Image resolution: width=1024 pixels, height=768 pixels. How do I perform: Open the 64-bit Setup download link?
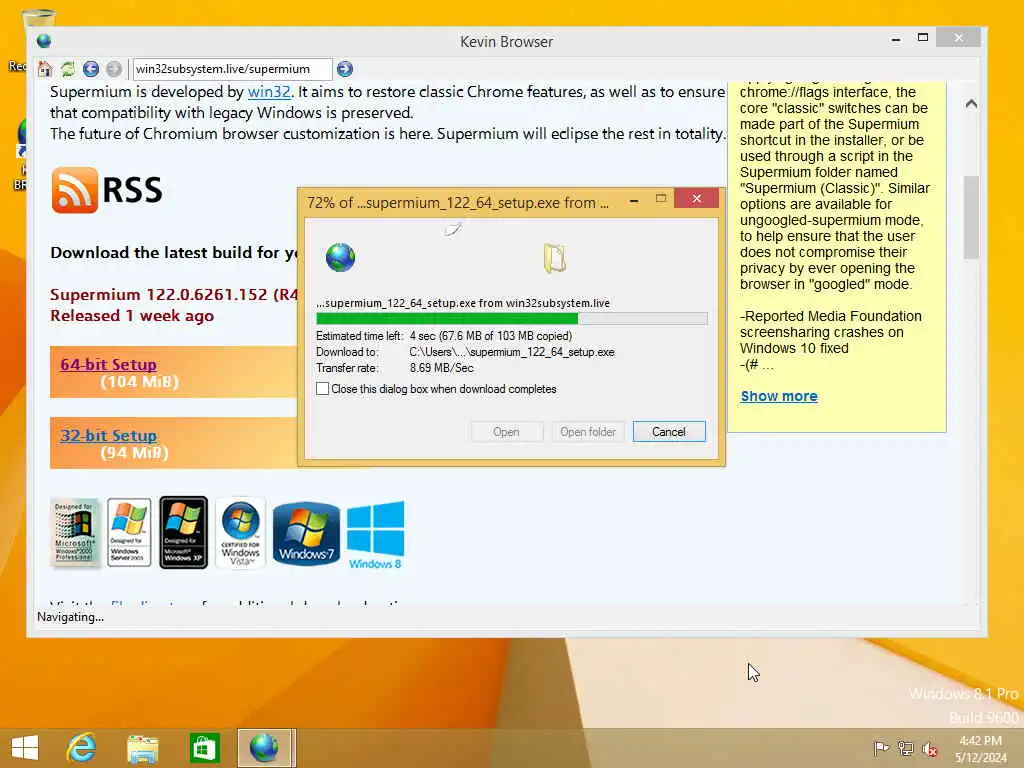tap(108, 364)
